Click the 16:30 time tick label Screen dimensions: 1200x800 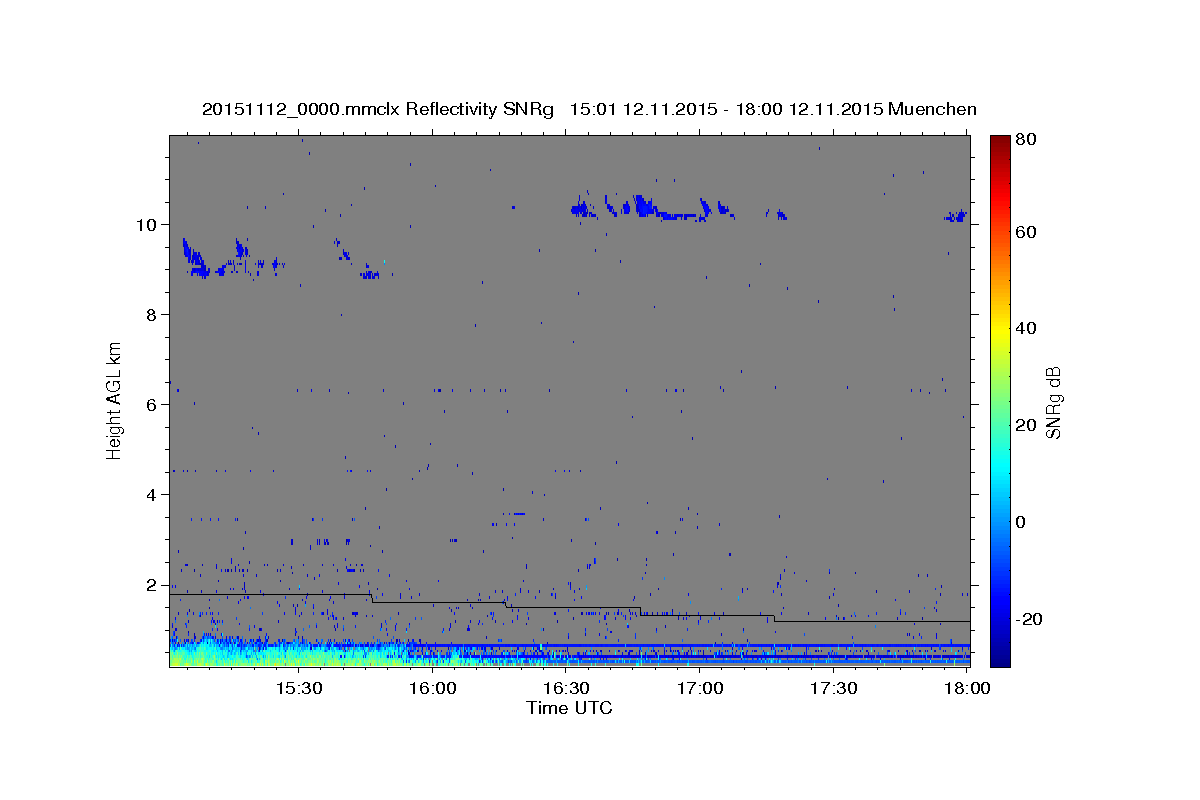coord(566,689)
